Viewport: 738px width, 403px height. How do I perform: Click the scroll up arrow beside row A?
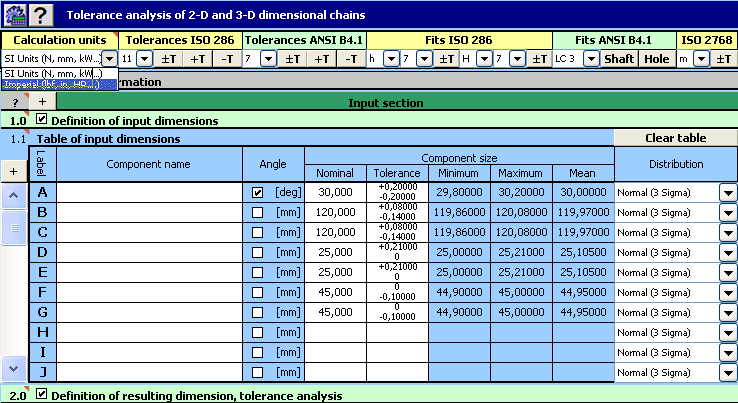[14, 195]
